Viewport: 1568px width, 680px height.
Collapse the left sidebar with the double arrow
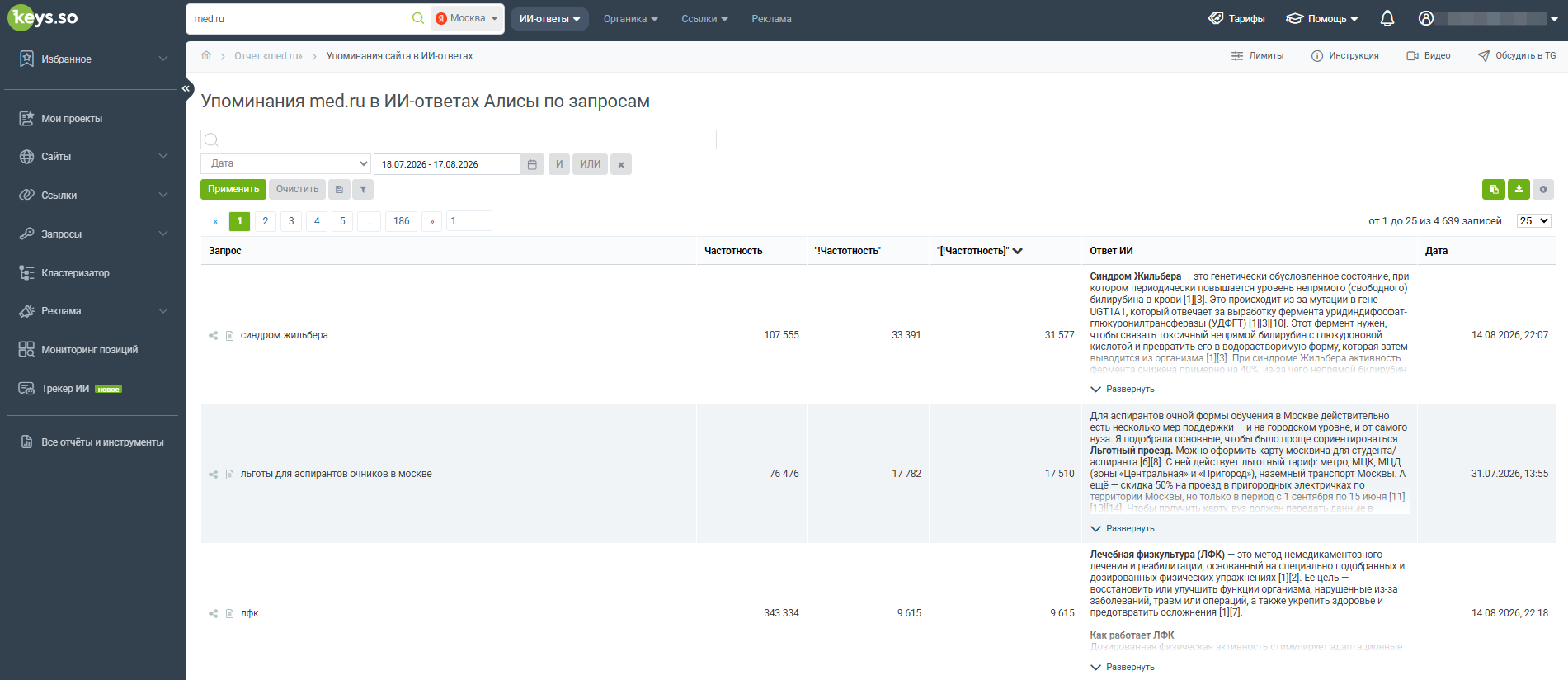point(186,88)
